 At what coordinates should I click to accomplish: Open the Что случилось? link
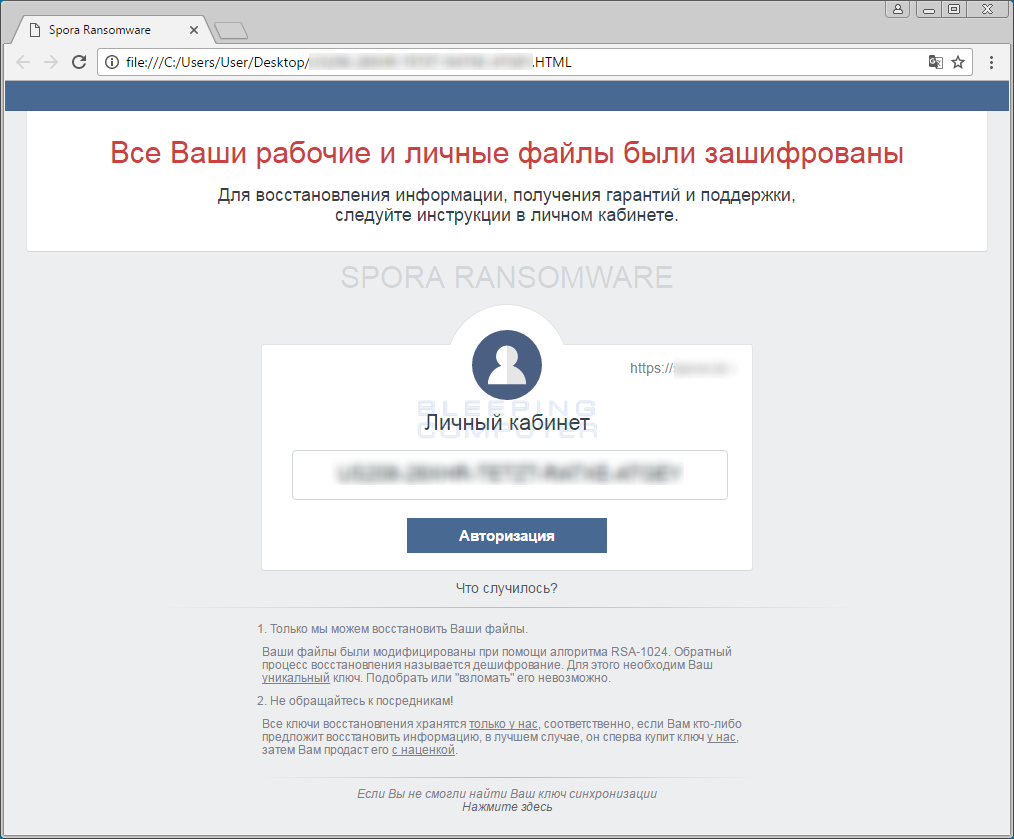pyautogui.click(x=506, y=588)
